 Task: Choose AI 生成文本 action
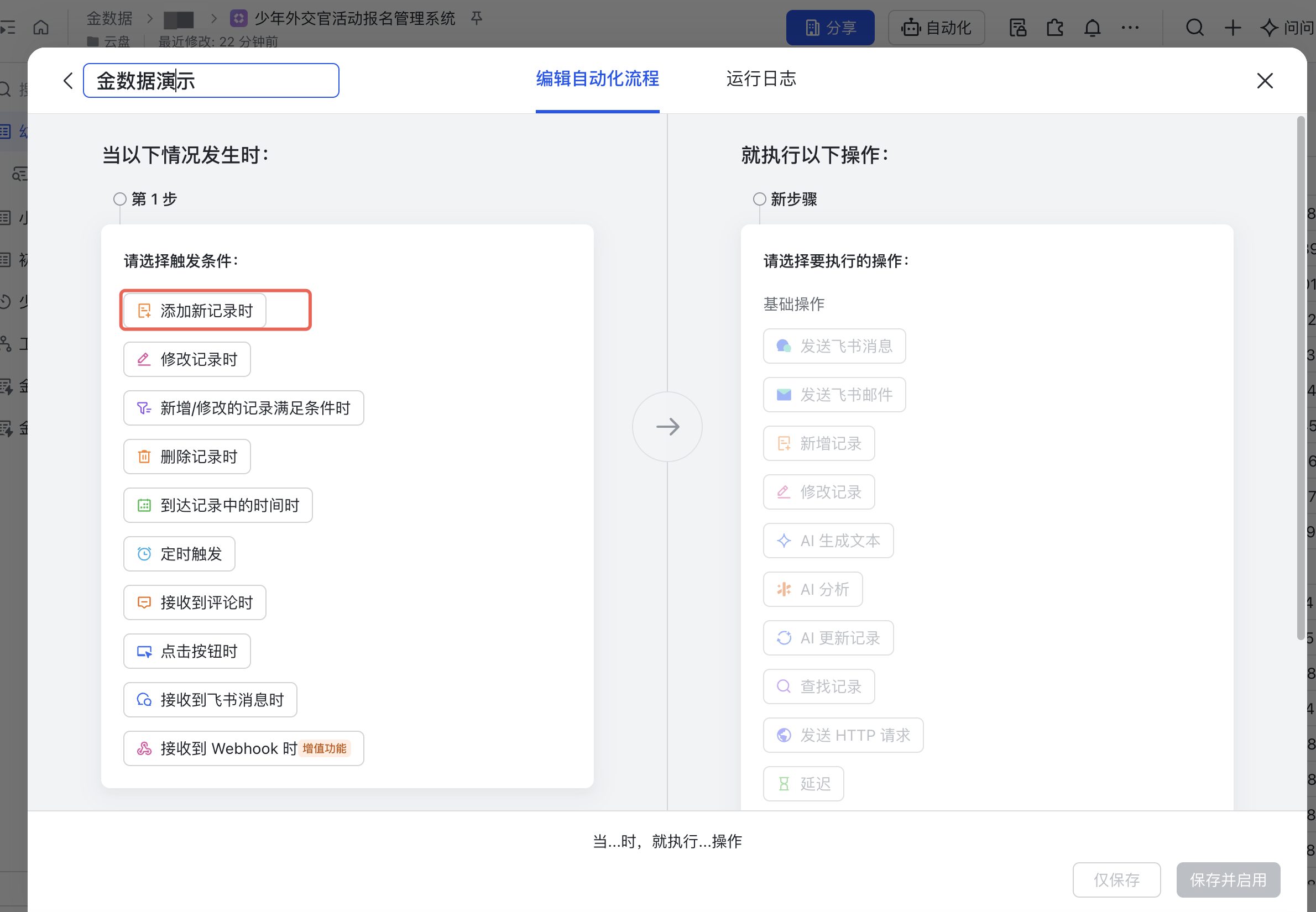pos(828,540)
